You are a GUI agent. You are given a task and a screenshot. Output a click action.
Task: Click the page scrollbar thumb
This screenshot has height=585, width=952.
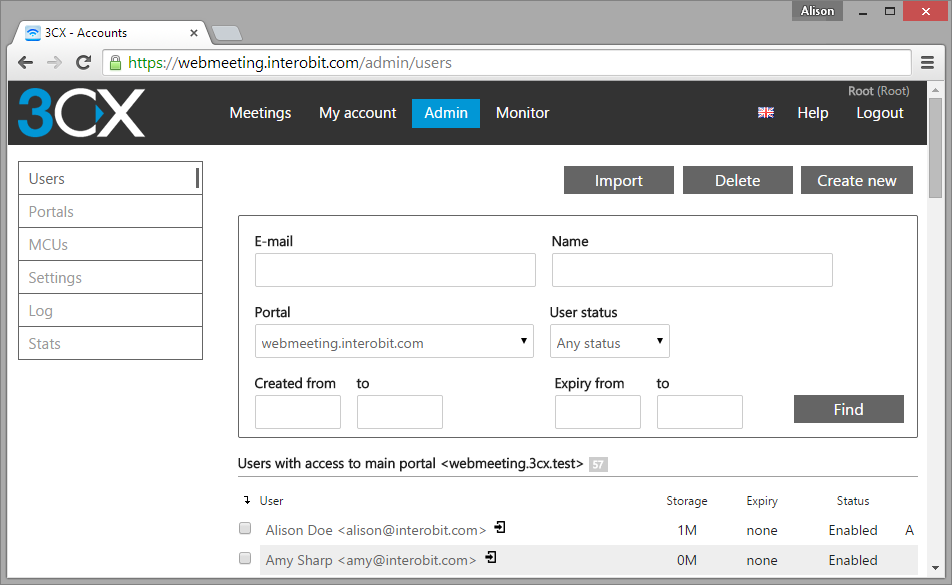936,148
